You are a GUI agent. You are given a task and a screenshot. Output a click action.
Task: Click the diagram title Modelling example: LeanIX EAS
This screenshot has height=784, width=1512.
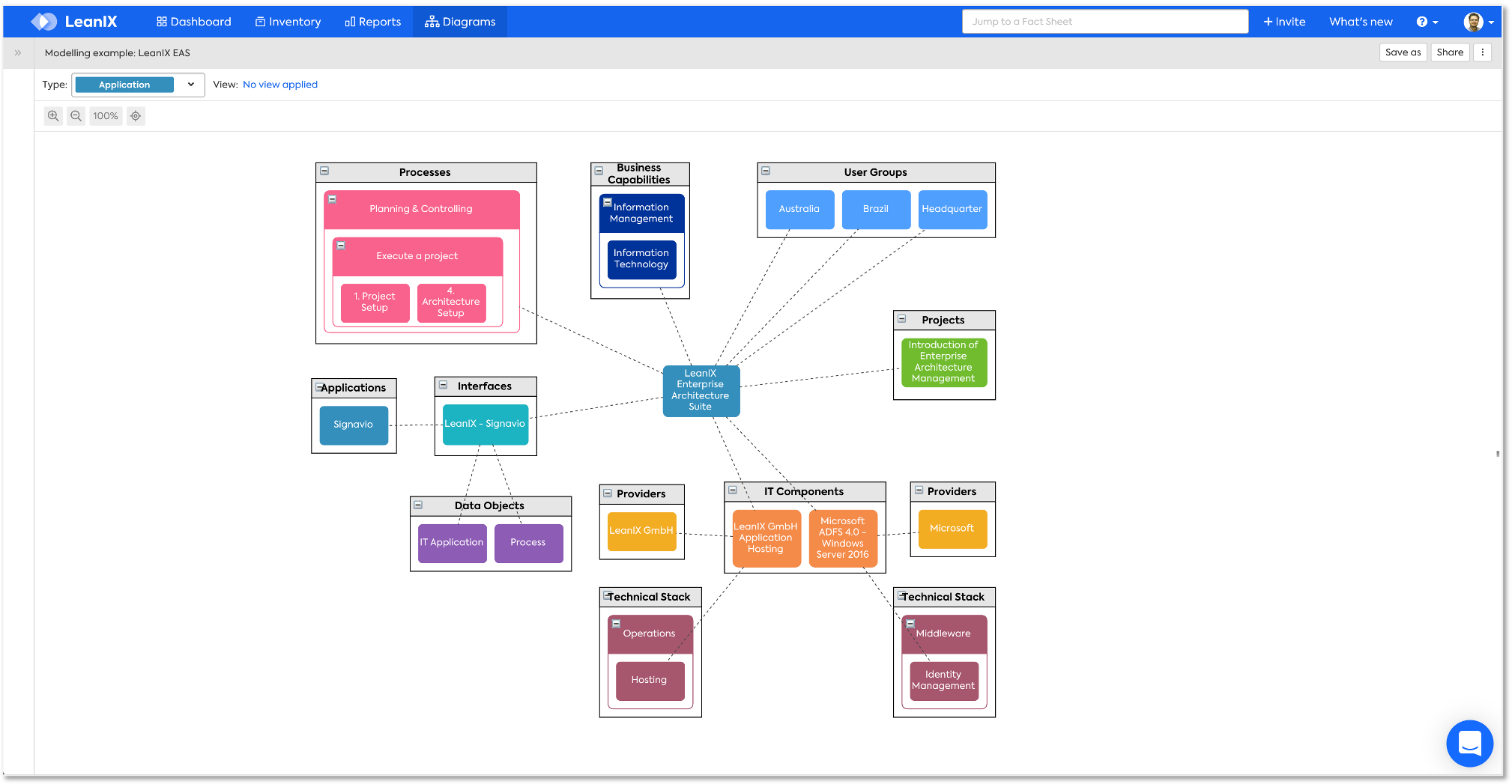(118, 53)
